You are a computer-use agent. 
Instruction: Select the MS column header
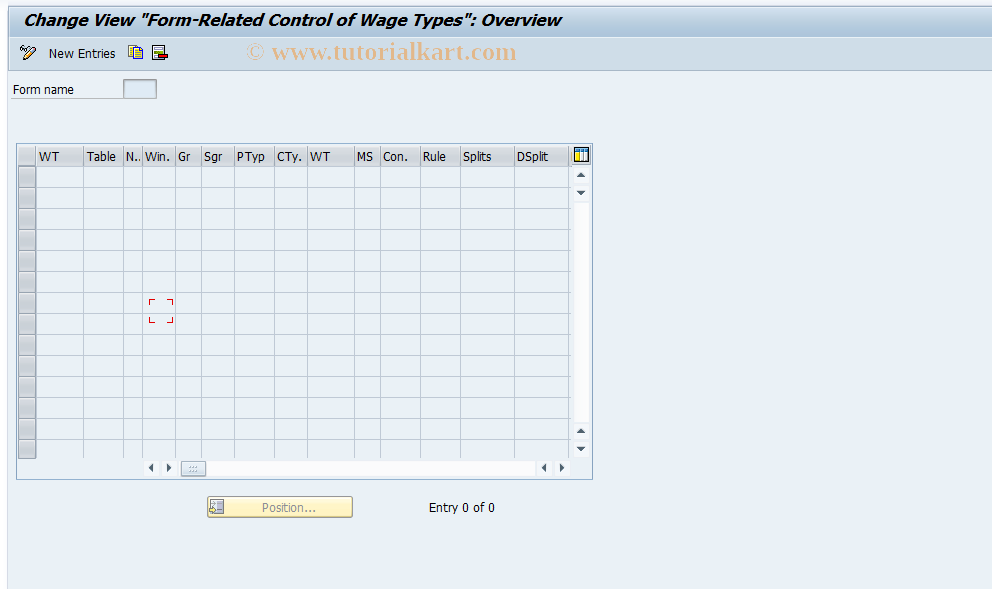pyautogui.click(x=368, y=156)
